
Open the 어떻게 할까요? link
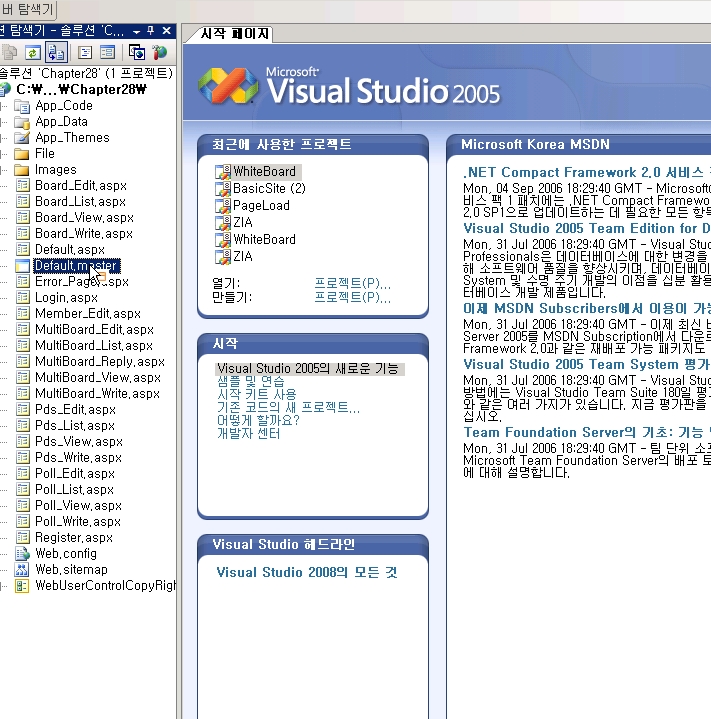(258, 420)
